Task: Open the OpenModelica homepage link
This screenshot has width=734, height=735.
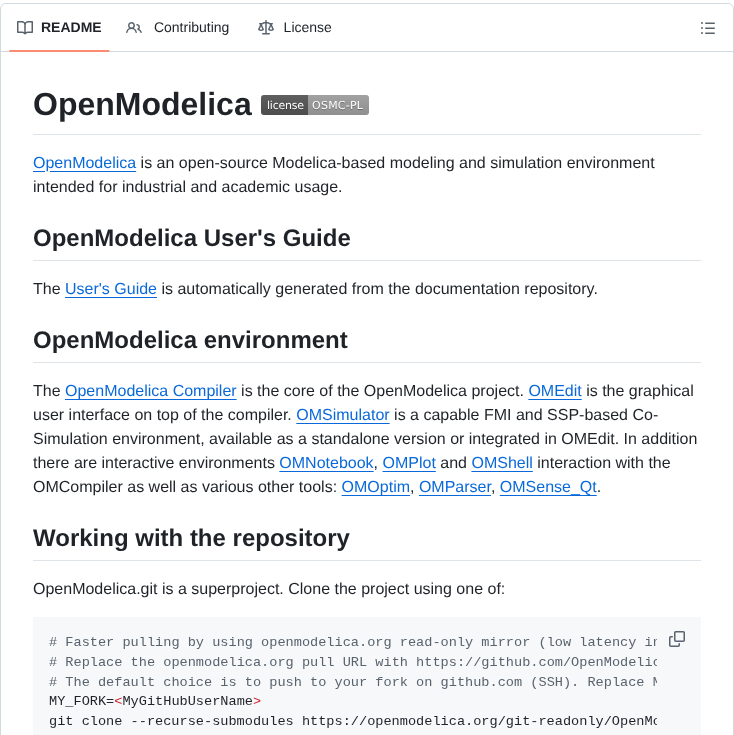Action: [84, 163]
